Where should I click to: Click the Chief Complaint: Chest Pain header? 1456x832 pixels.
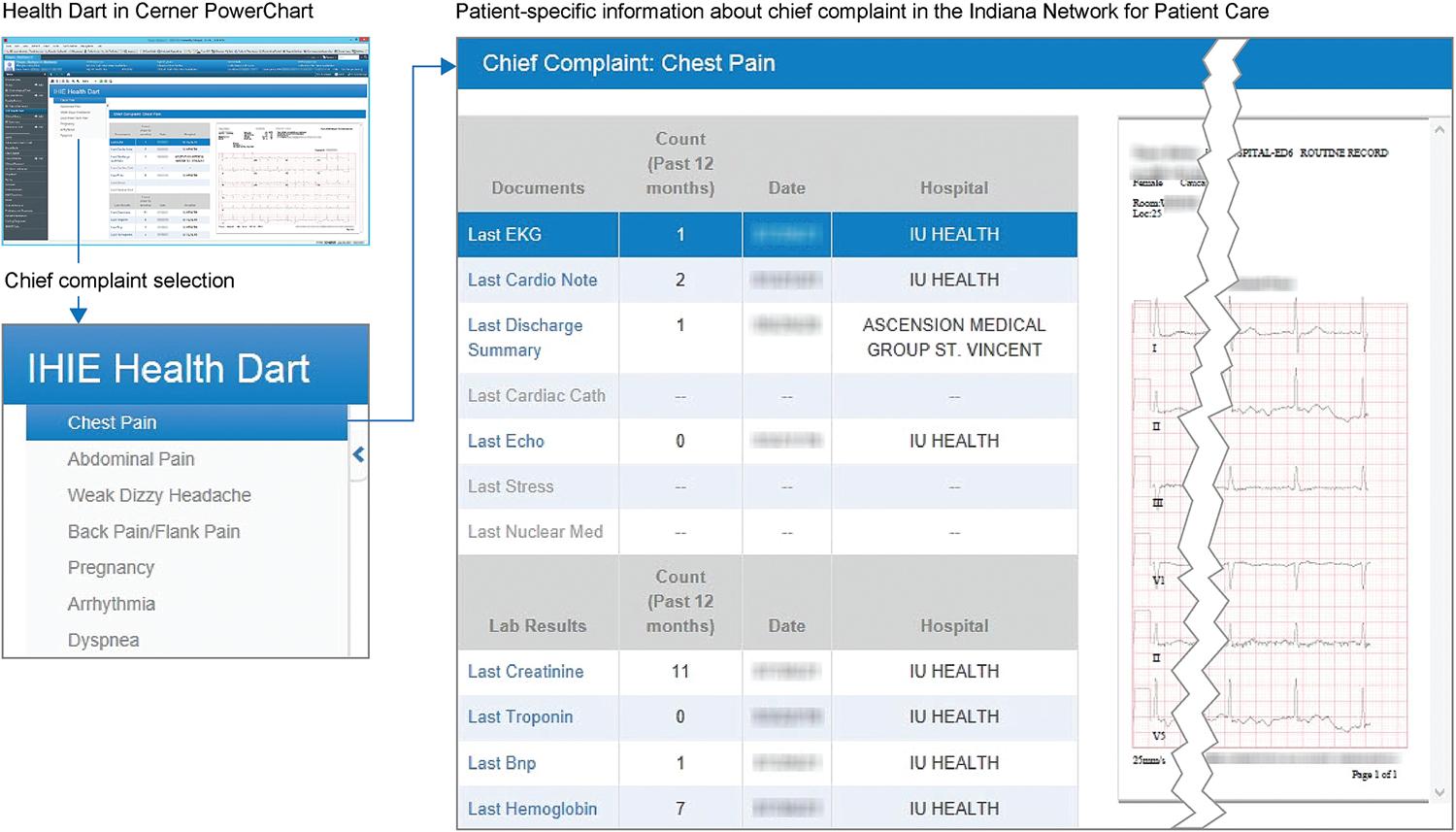(x=629, y=63)
